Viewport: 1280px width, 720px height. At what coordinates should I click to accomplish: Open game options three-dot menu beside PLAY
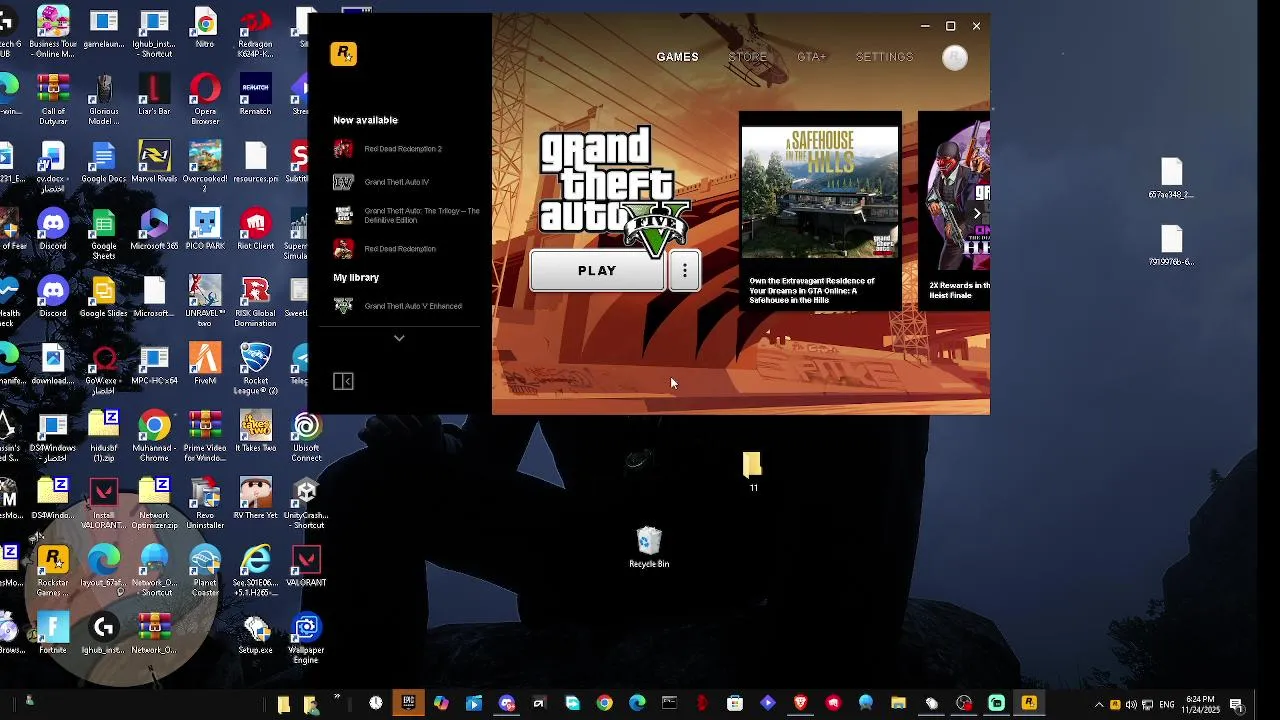[684, 271]
